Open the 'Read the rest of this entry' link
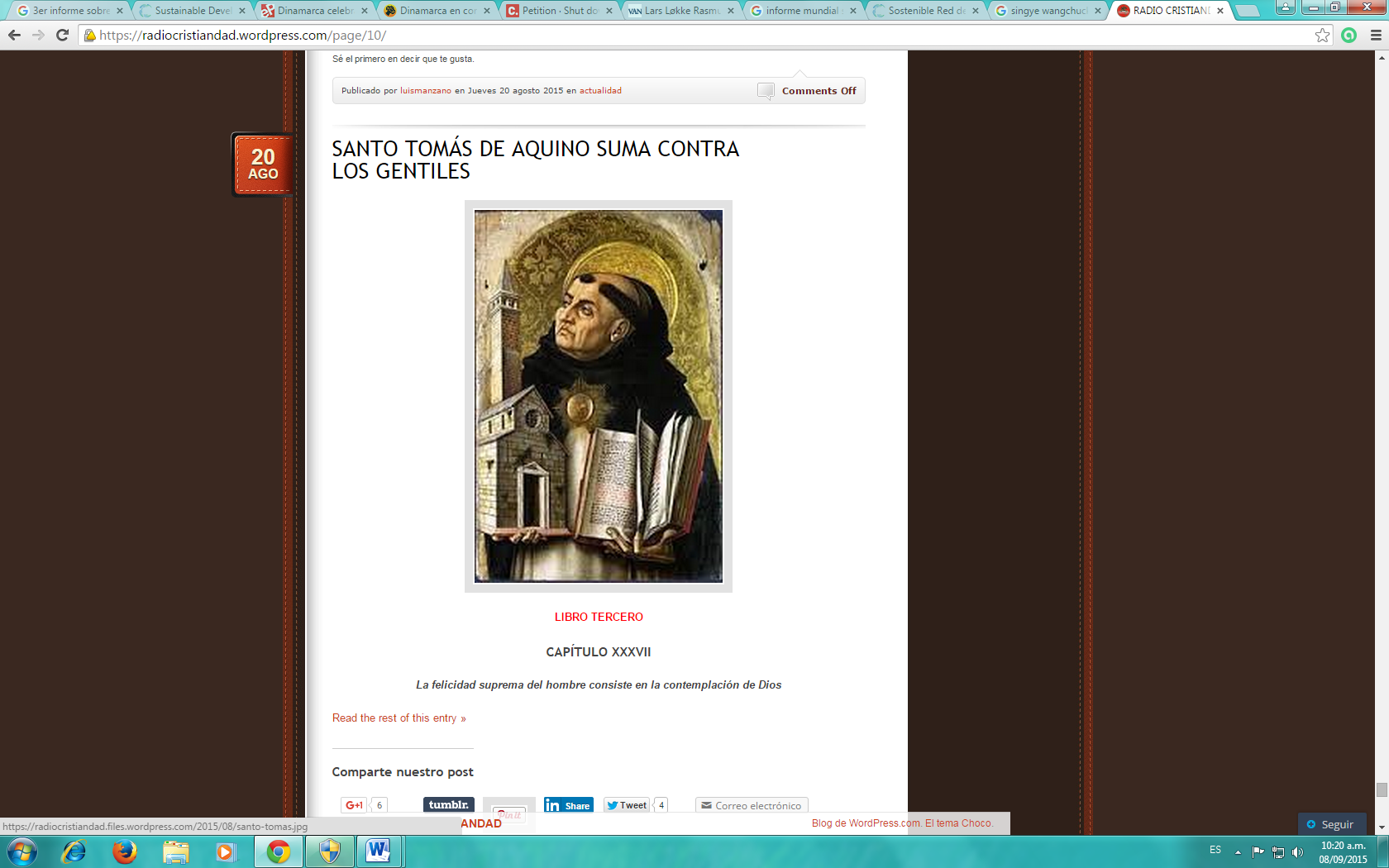Viewport: 1389px width, 868px height. click(399, 718)
